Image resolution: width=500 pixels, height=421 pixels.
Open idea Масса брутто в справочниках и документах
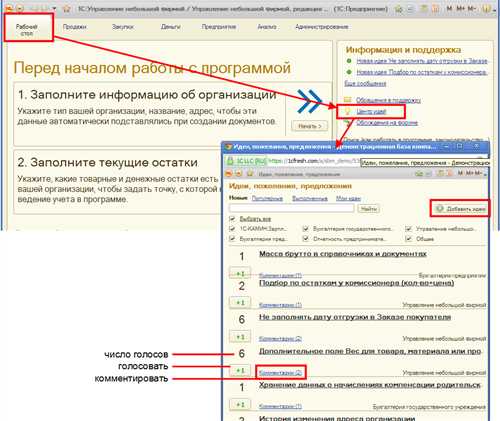[343, 254]
